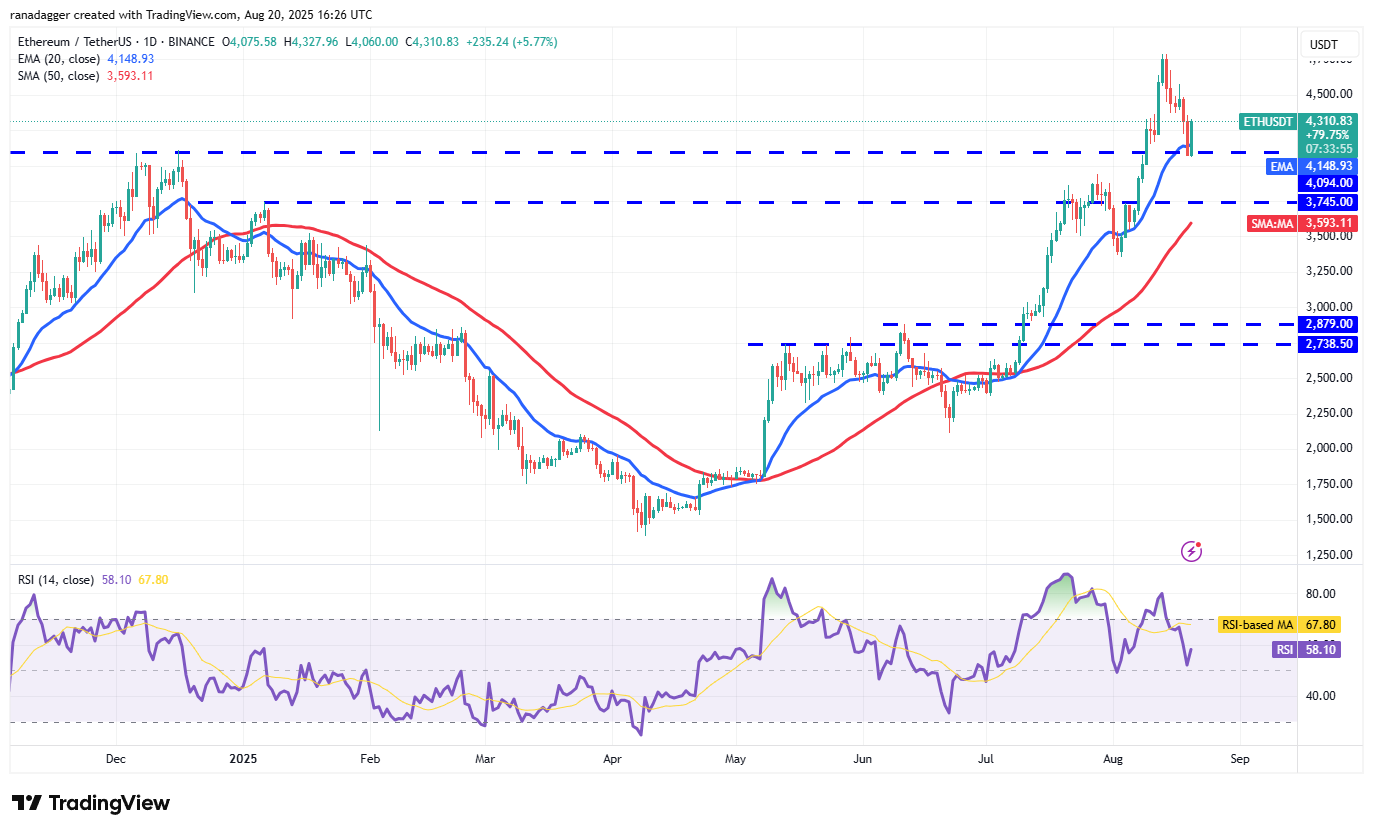Open the SMA (50, close) legend

click(60, 76)
